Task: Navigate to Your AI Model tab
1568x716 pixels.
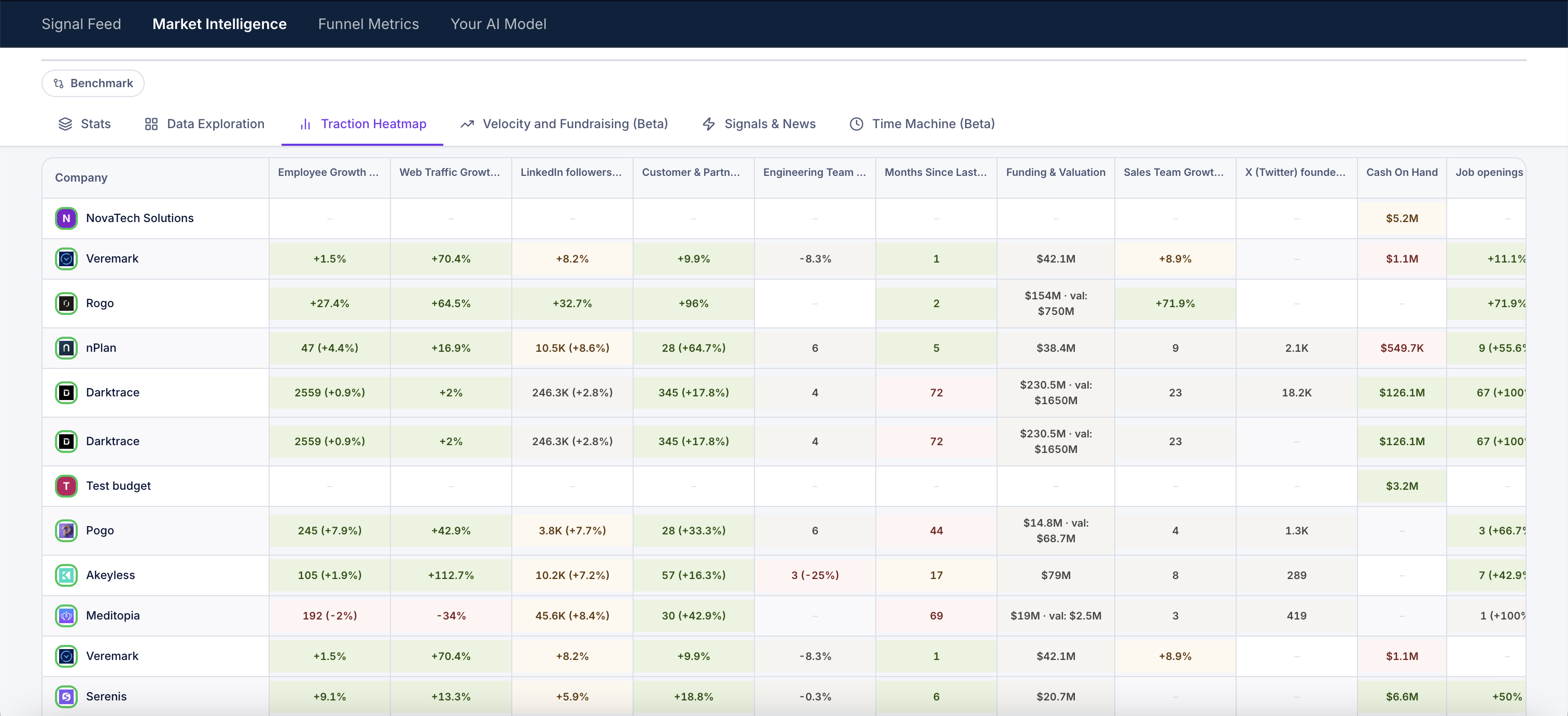Action: click(498, 24)
